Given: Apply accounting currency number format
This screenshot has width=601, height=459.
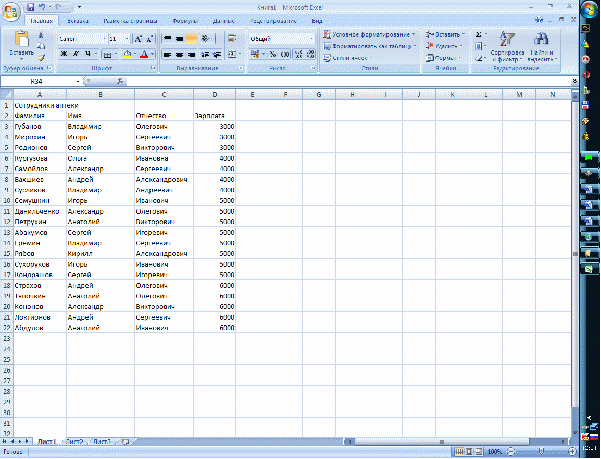Looking at the screenshot, I should coord(255,54).
